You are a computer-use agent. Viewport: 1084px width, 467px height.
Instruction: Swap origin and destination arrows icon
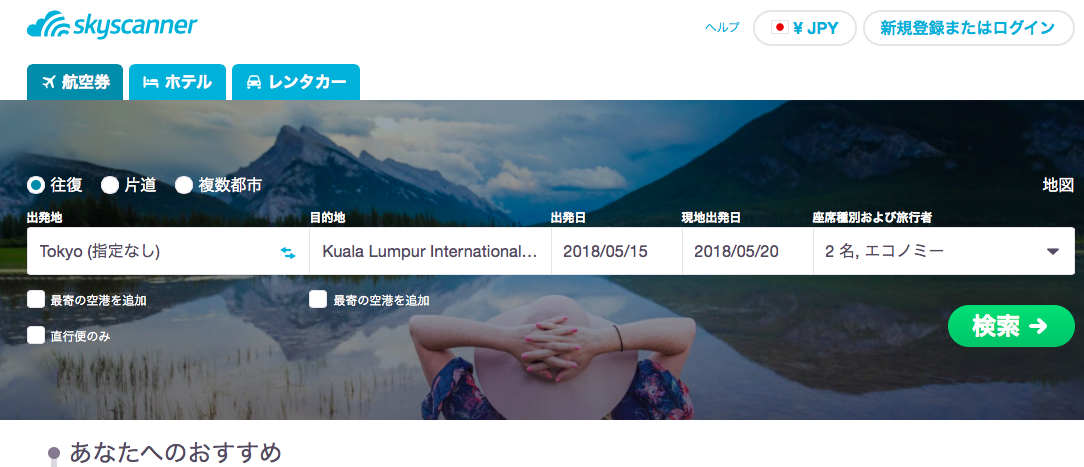pos(288,252)
